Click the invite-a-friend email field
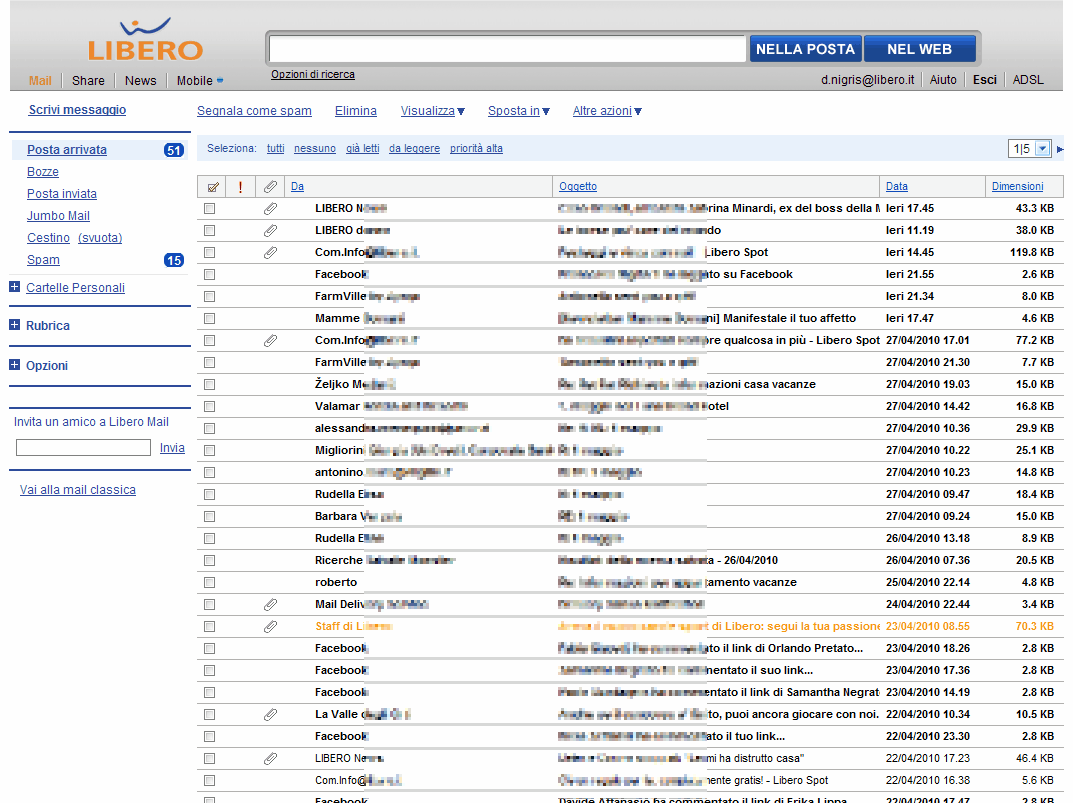 (83, 448)
